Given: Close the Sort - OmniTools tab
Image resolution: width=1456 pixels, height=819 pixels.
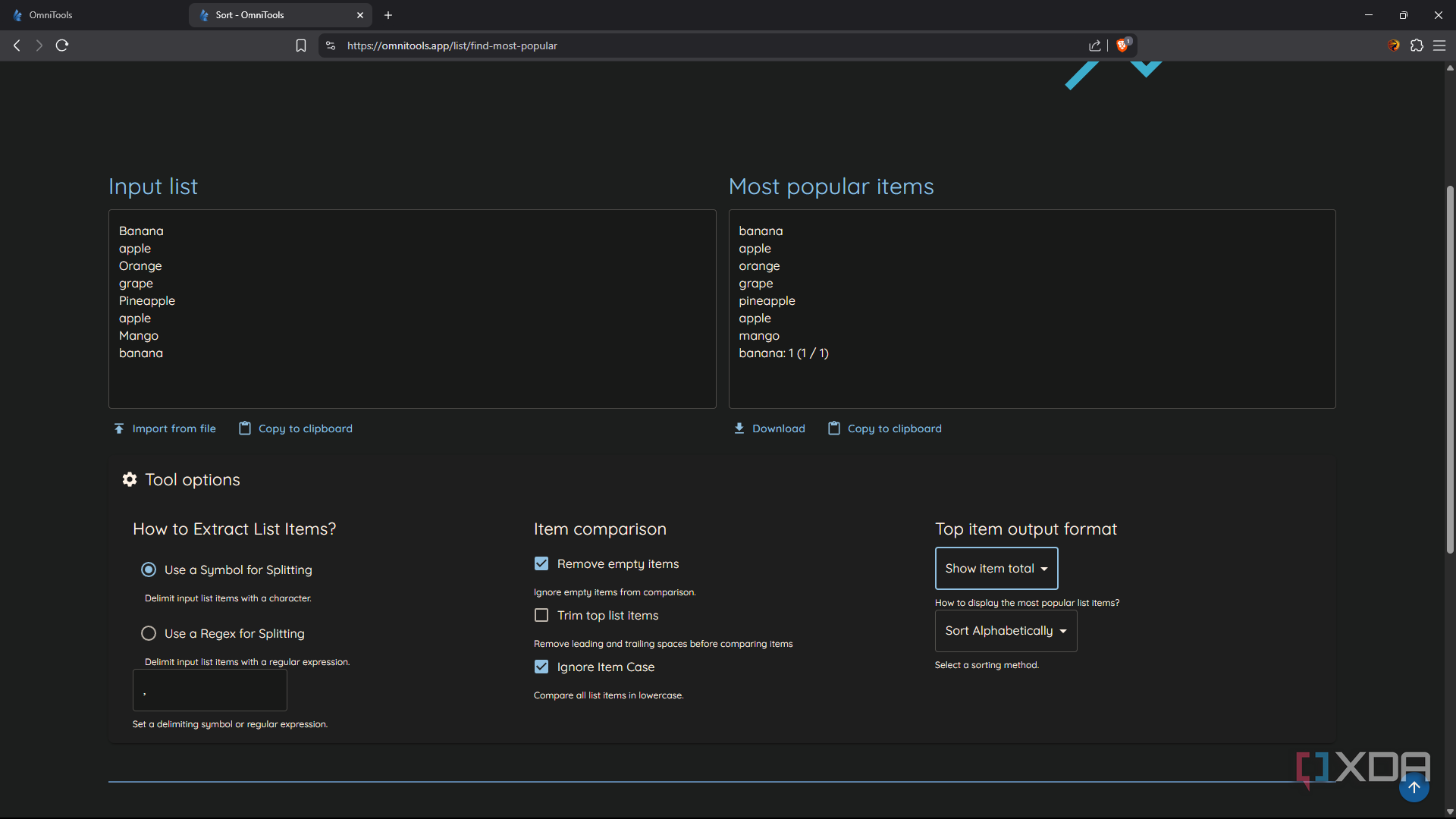Looking at the screenshot, I should (x=360, y=15).
